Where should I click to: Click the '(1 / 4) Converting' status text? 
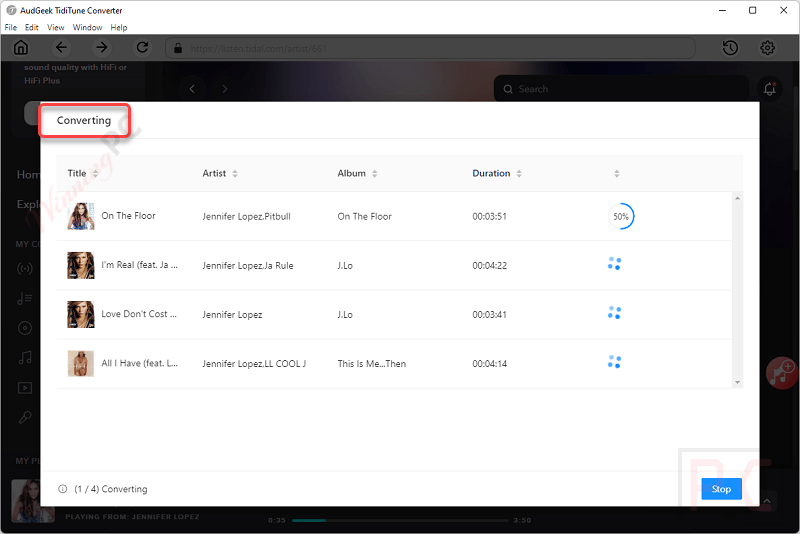(111, 489)
